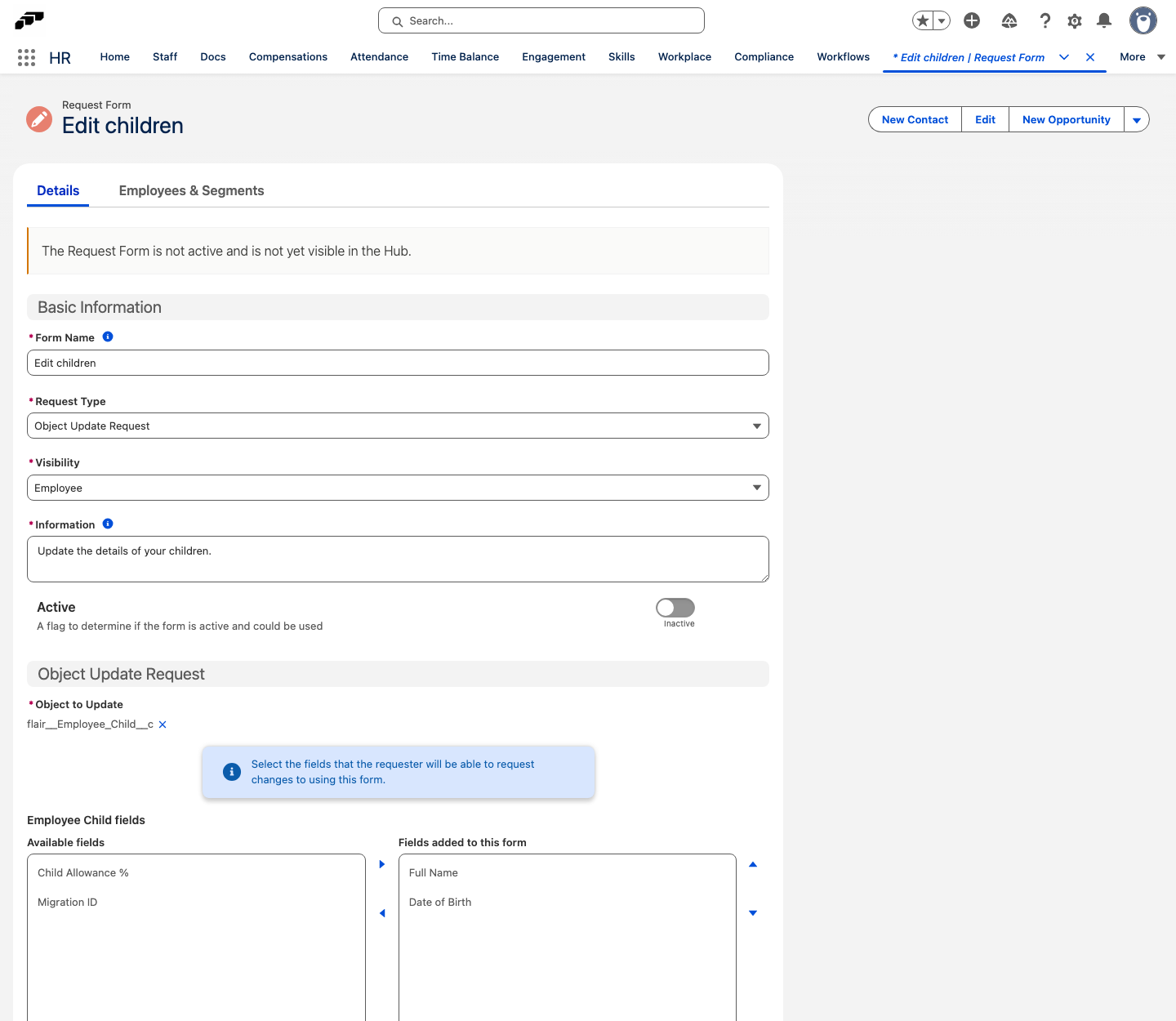The width and height of the screenshot is (1176, 1021).
Task: Open the user profile avatar
Action: [x=1143, y=20]
